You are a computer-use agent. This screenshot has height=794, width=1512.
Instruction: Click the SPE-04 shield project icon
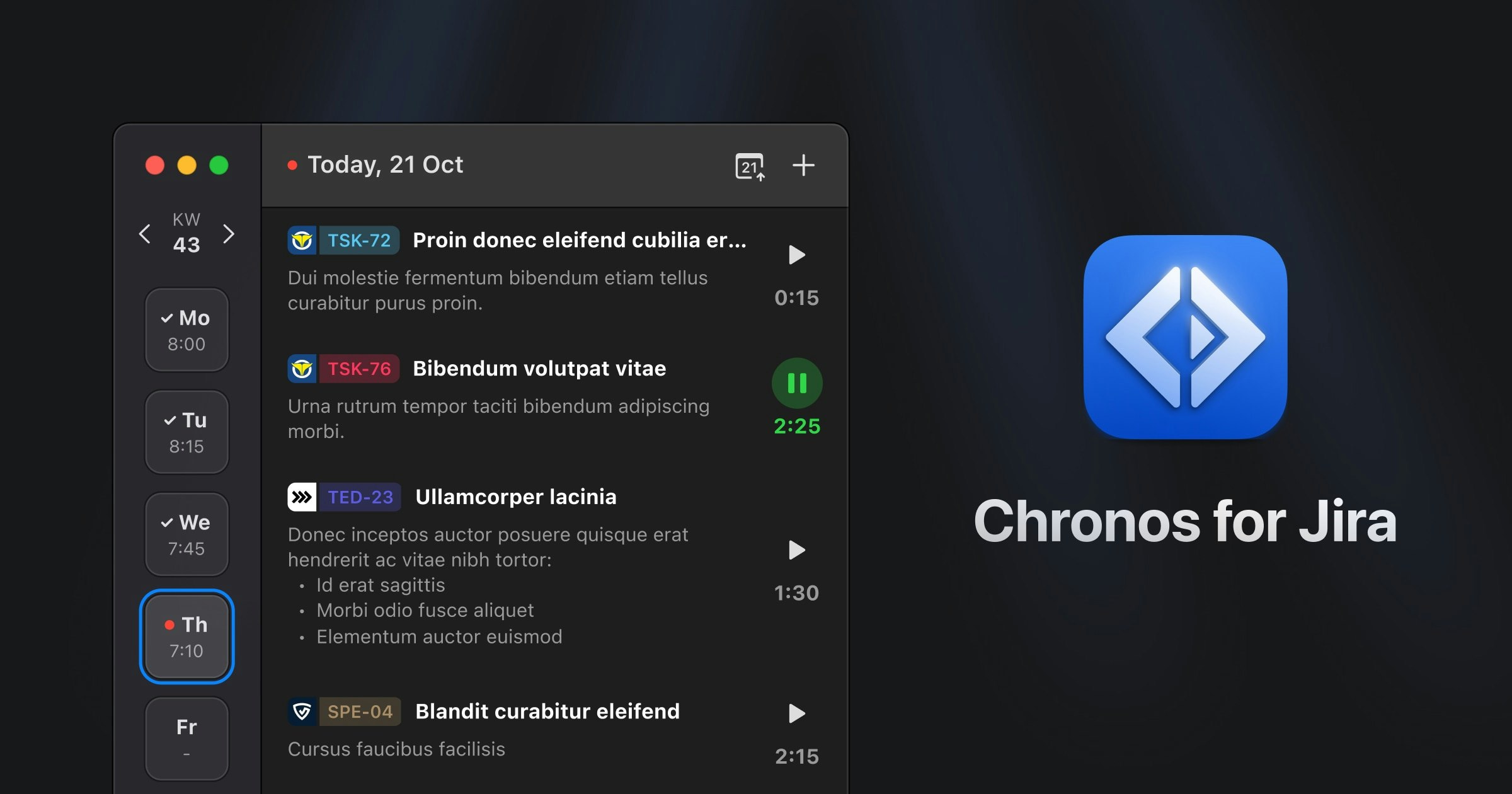tap(303, 711)
